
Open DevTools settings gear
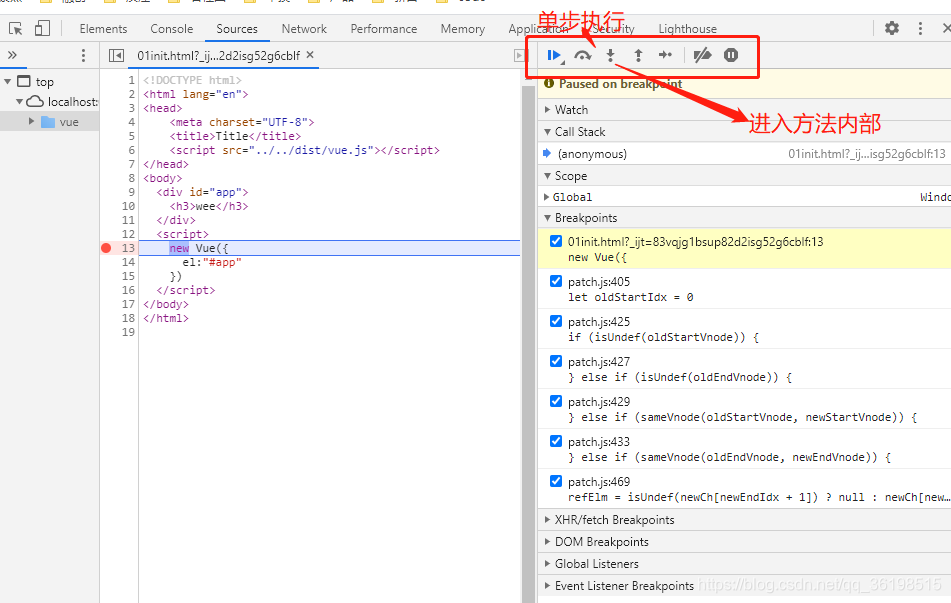click(x=892, y=28)
